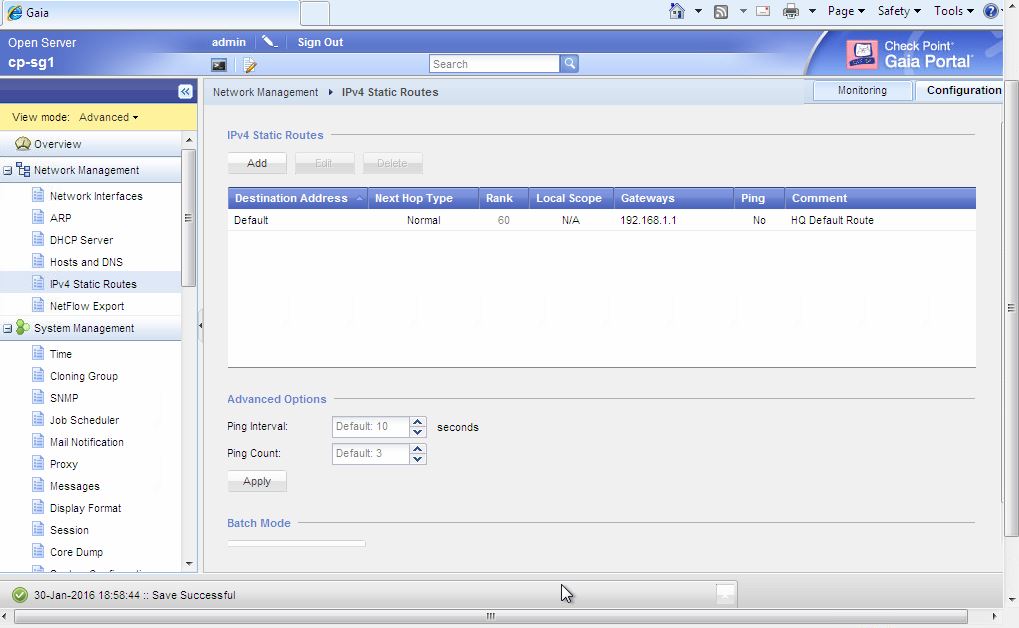Collapse the System Management tree section

(7, 327)
